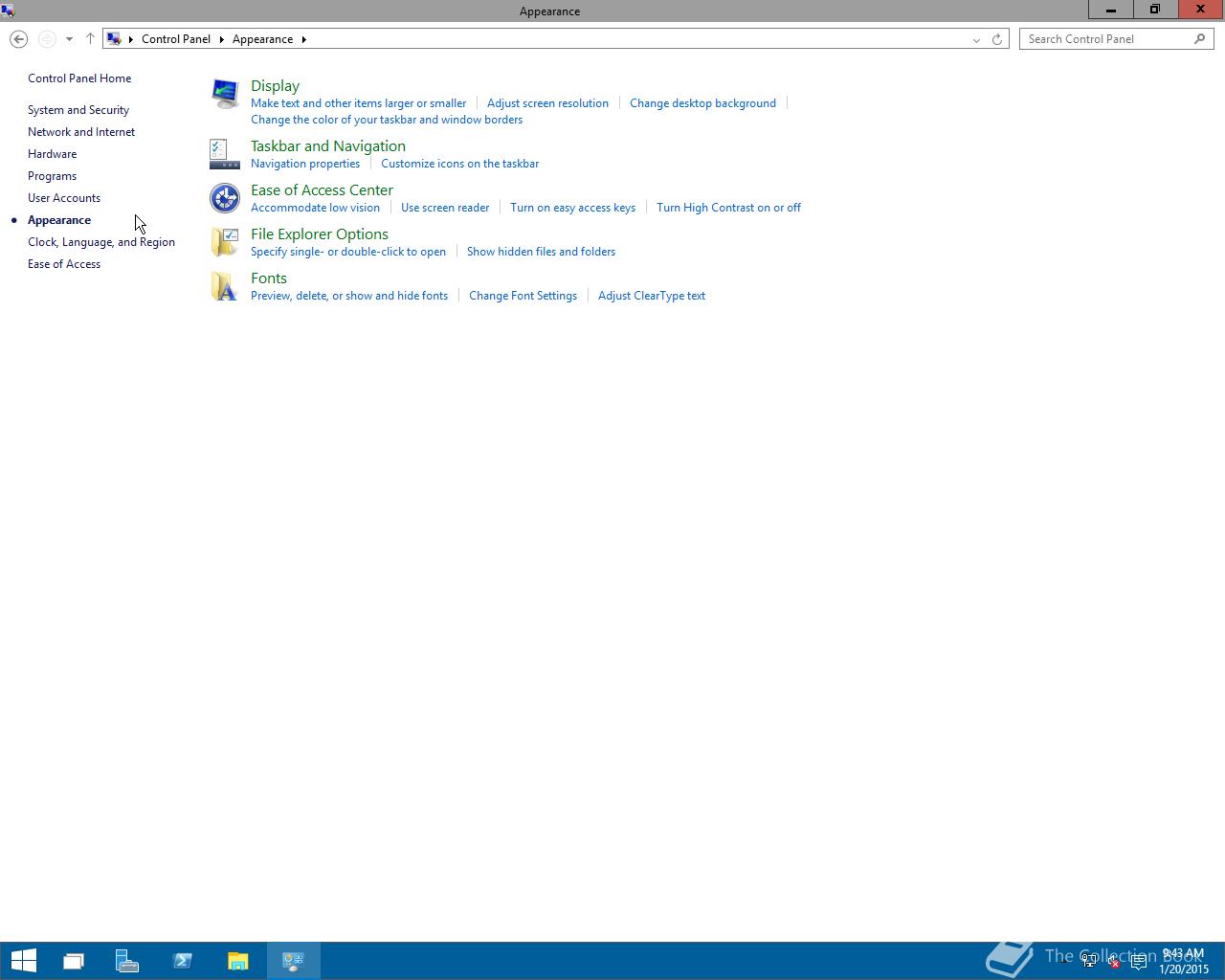Click Make text and other items larger or smaller
This screenshot has width=1225, height=980.
(358, 103)
